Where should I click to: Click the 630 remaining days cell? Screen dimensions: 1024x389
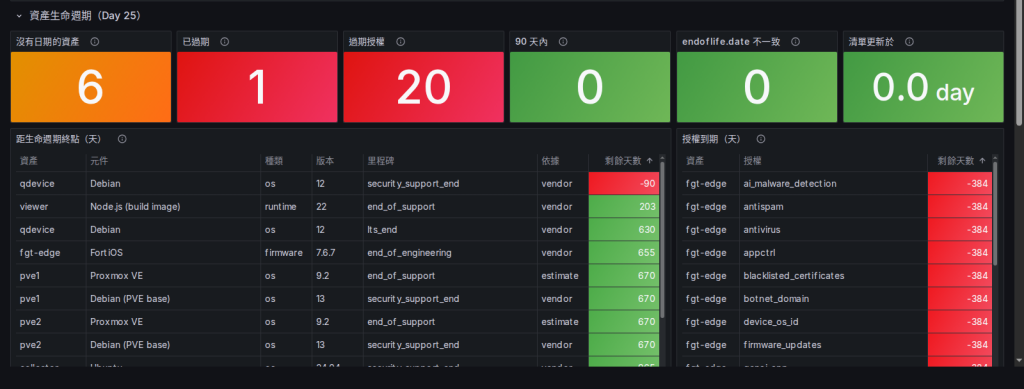coord(624,230)
